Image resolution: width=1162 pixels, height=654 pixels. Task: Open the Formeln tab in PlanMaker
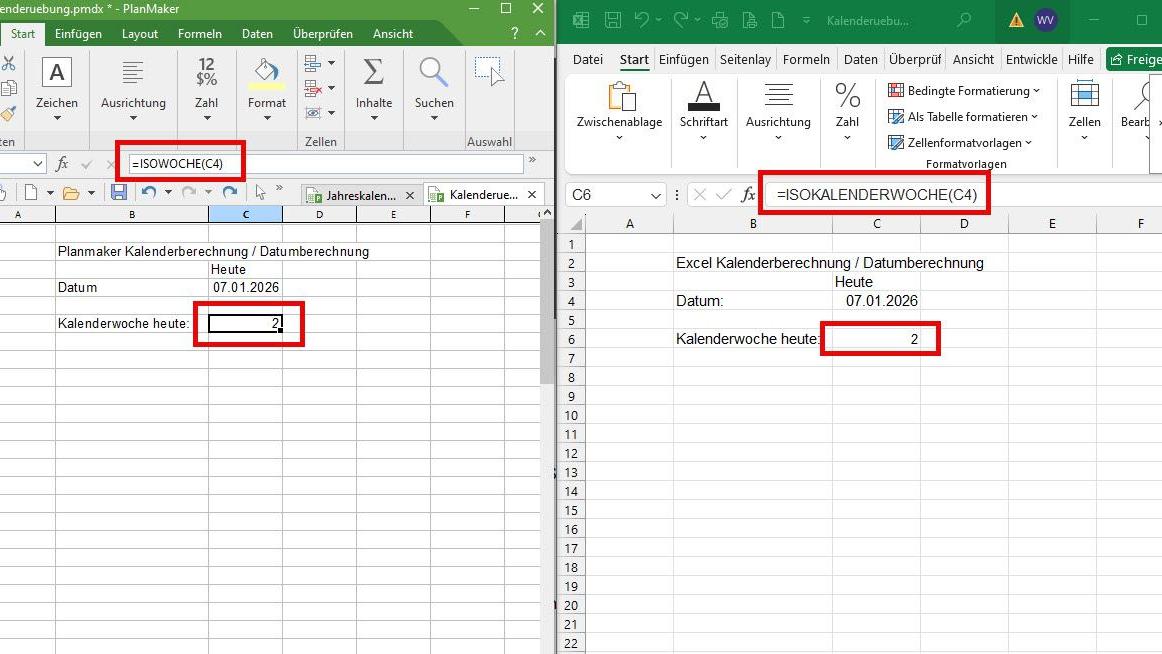click(200, 34)
